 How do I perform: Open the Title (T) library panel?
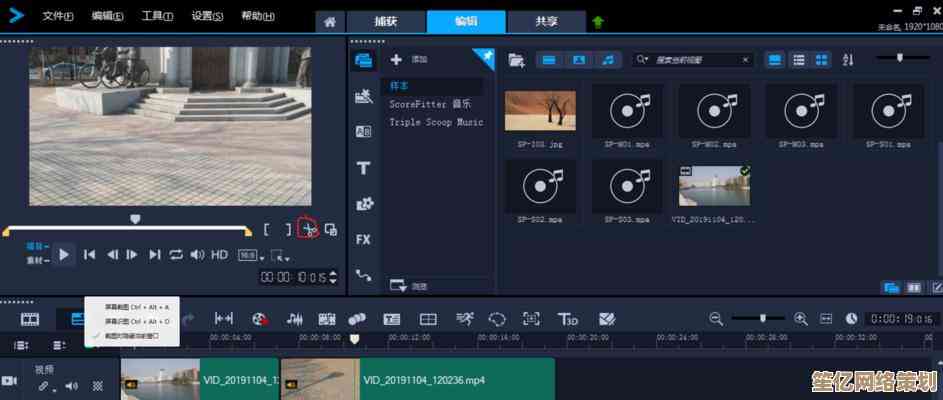coord(363,168)
